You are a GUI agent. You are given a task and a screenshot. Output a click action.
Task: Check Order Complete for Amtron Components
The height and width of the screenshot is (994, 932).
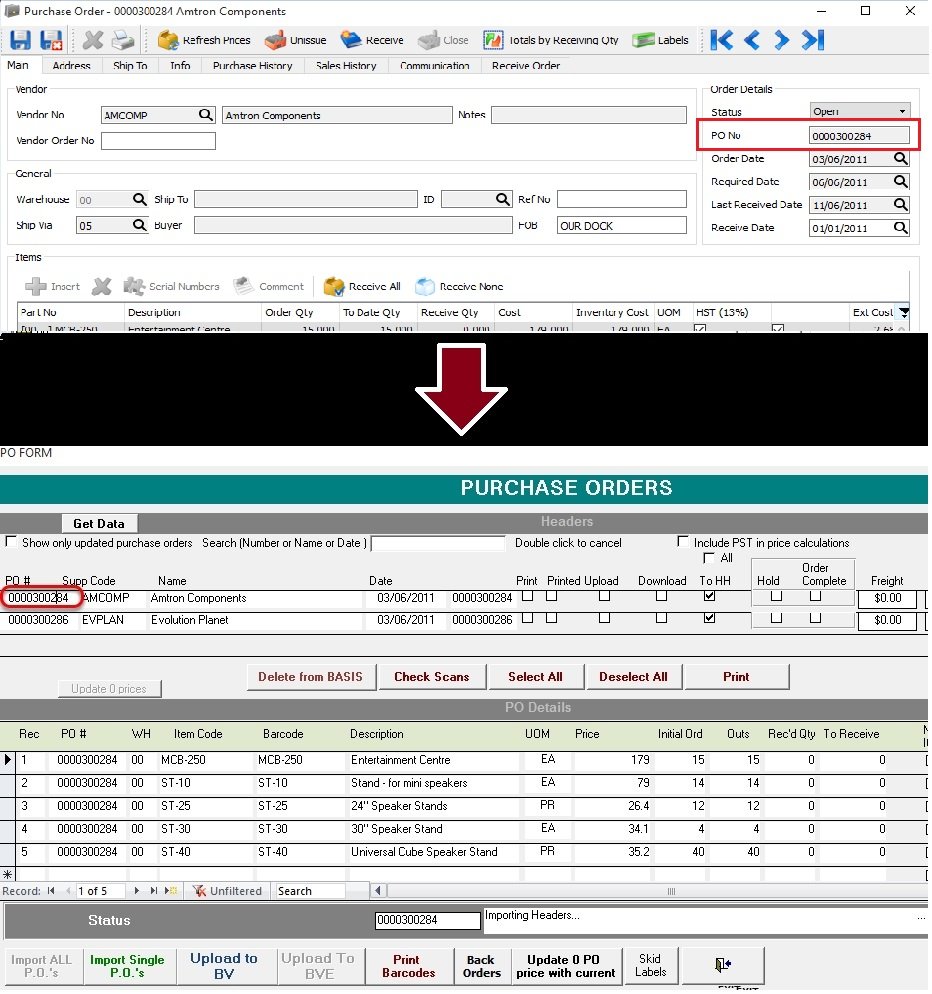coord(816,597)
